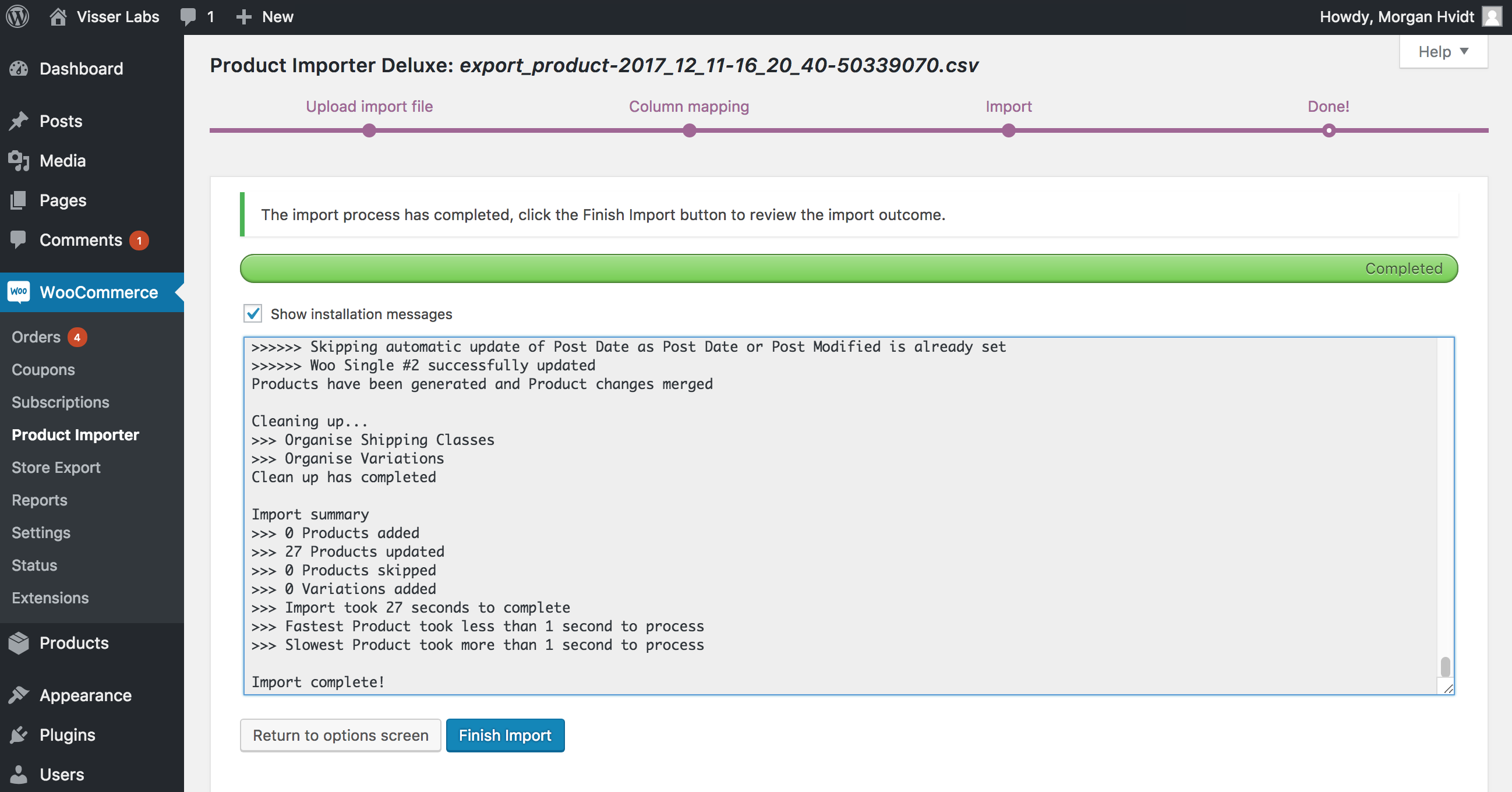Open the Orders submenu item
The height and width of the screenshot is (792, 1512).
point(36,337)
